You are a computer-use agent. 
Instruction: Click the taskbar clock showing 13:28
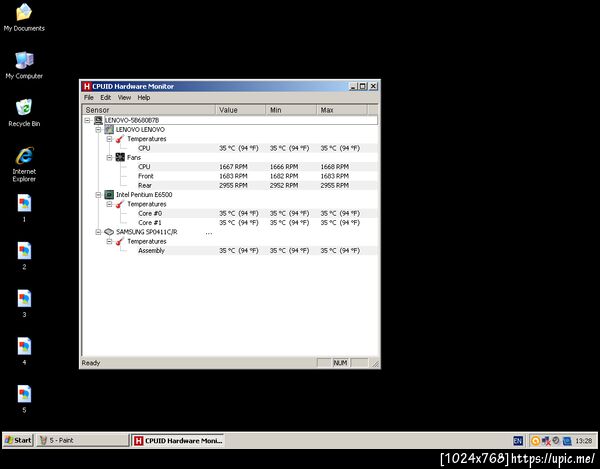(584, 441)
